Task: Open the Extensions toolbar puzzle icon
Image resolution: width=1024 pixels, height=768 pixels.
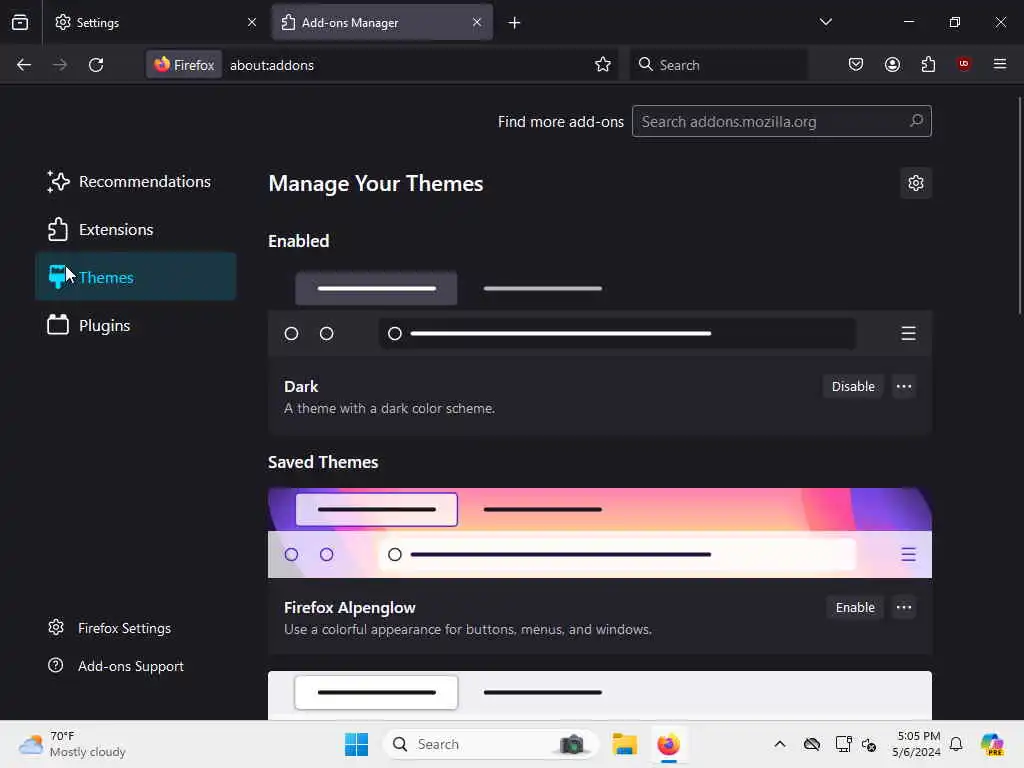Action: 928,64
